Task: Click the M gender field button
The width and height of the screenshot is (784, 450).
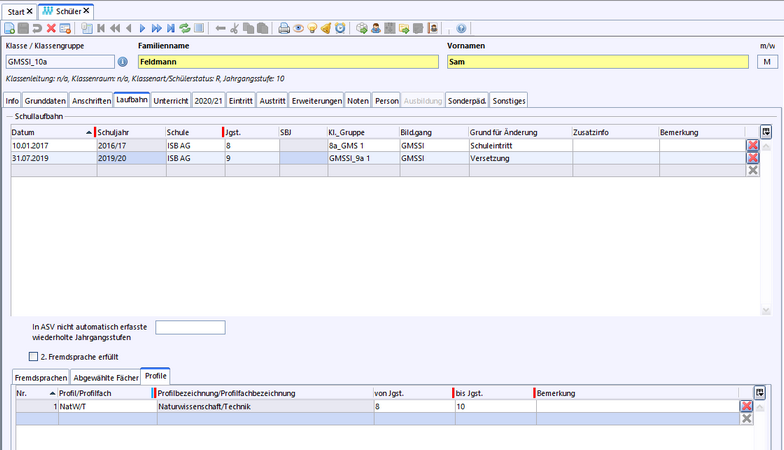Action: pos(767,62)
